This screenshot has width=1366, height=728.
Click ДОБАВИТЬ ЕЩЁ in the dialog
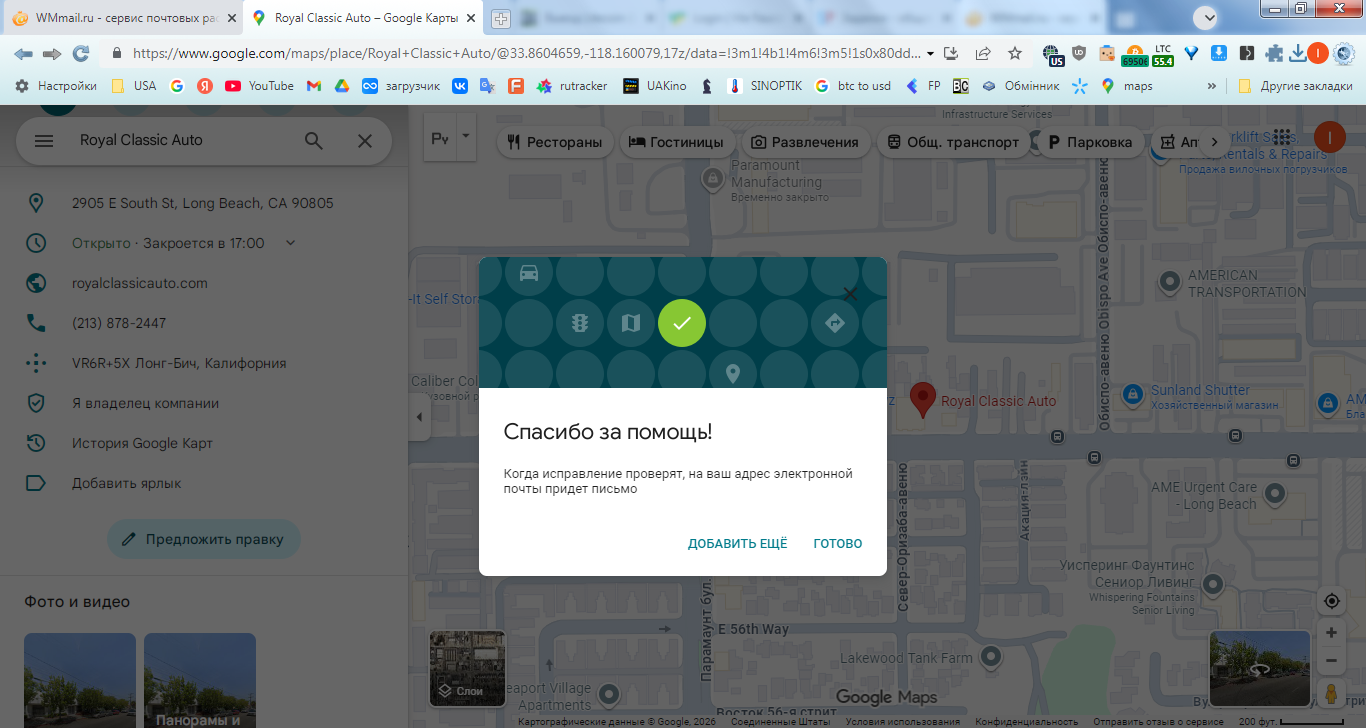pos(738,544)
